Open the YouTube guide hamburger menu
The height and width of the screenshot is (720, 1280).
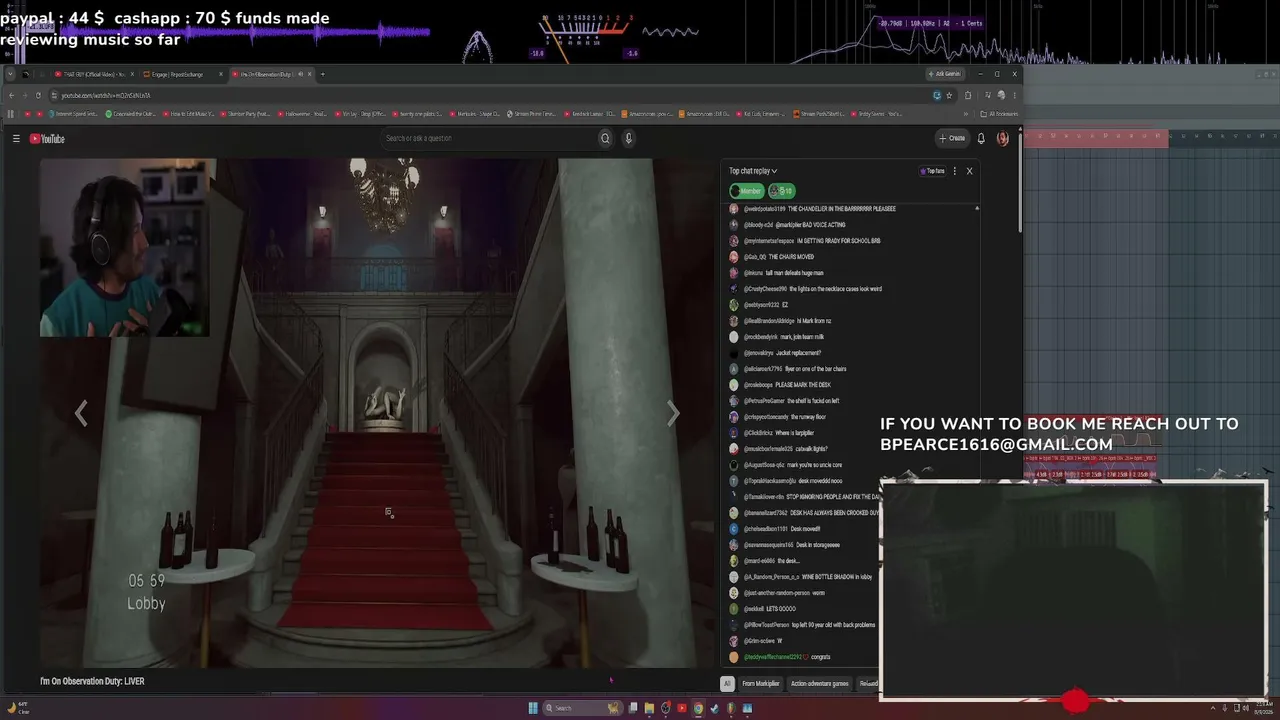[x=16, y=139]
